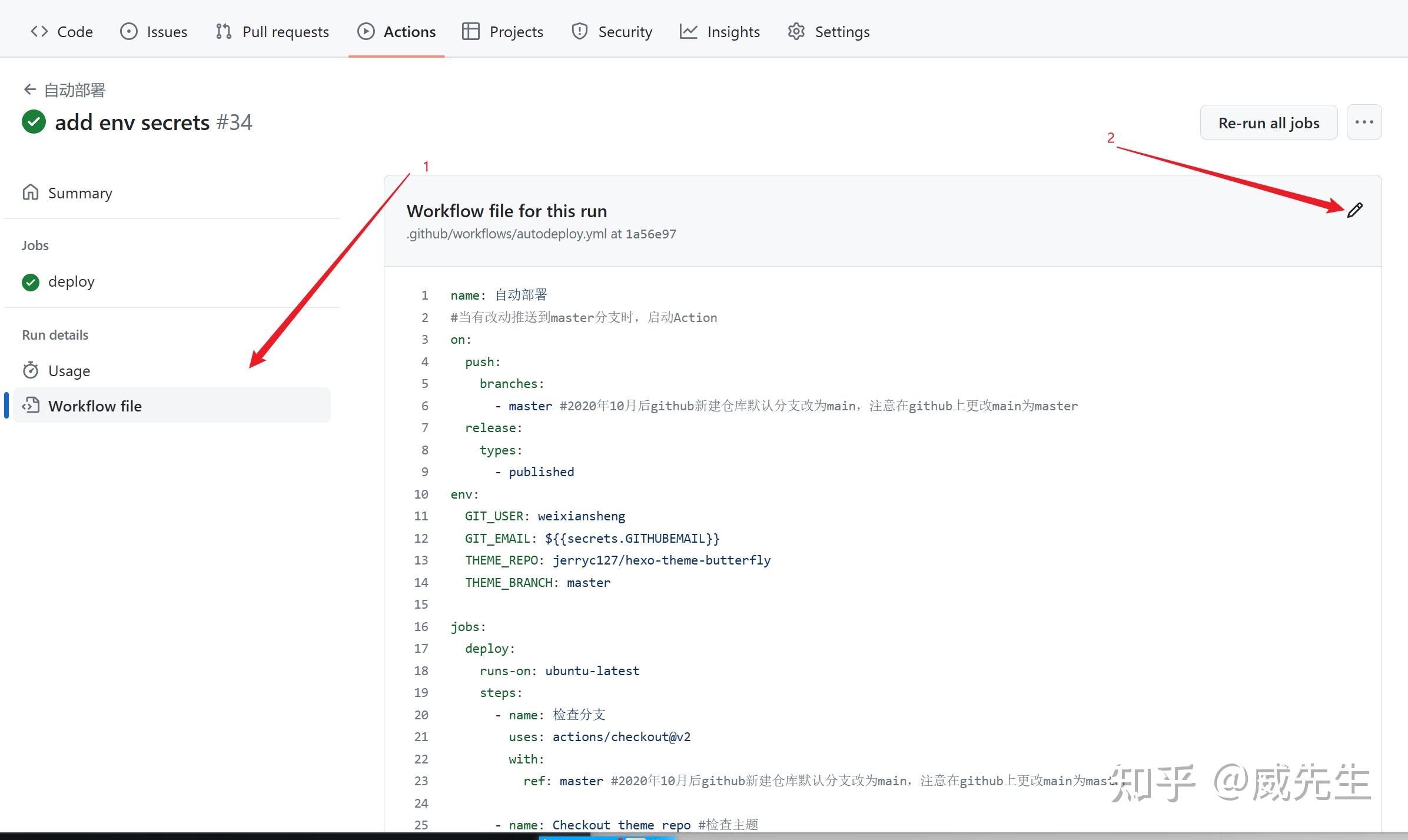This screenshot has height=840, width=1408.
Task: Click the Projects board icon
Action: pos(471,31)
